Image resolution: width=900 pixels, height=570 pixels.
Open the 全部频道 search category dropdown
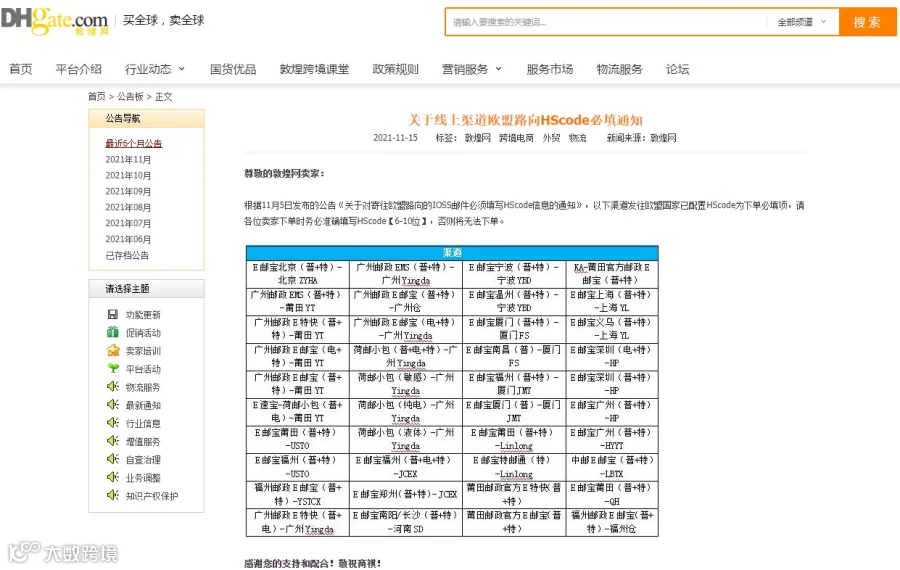[802, 22]
